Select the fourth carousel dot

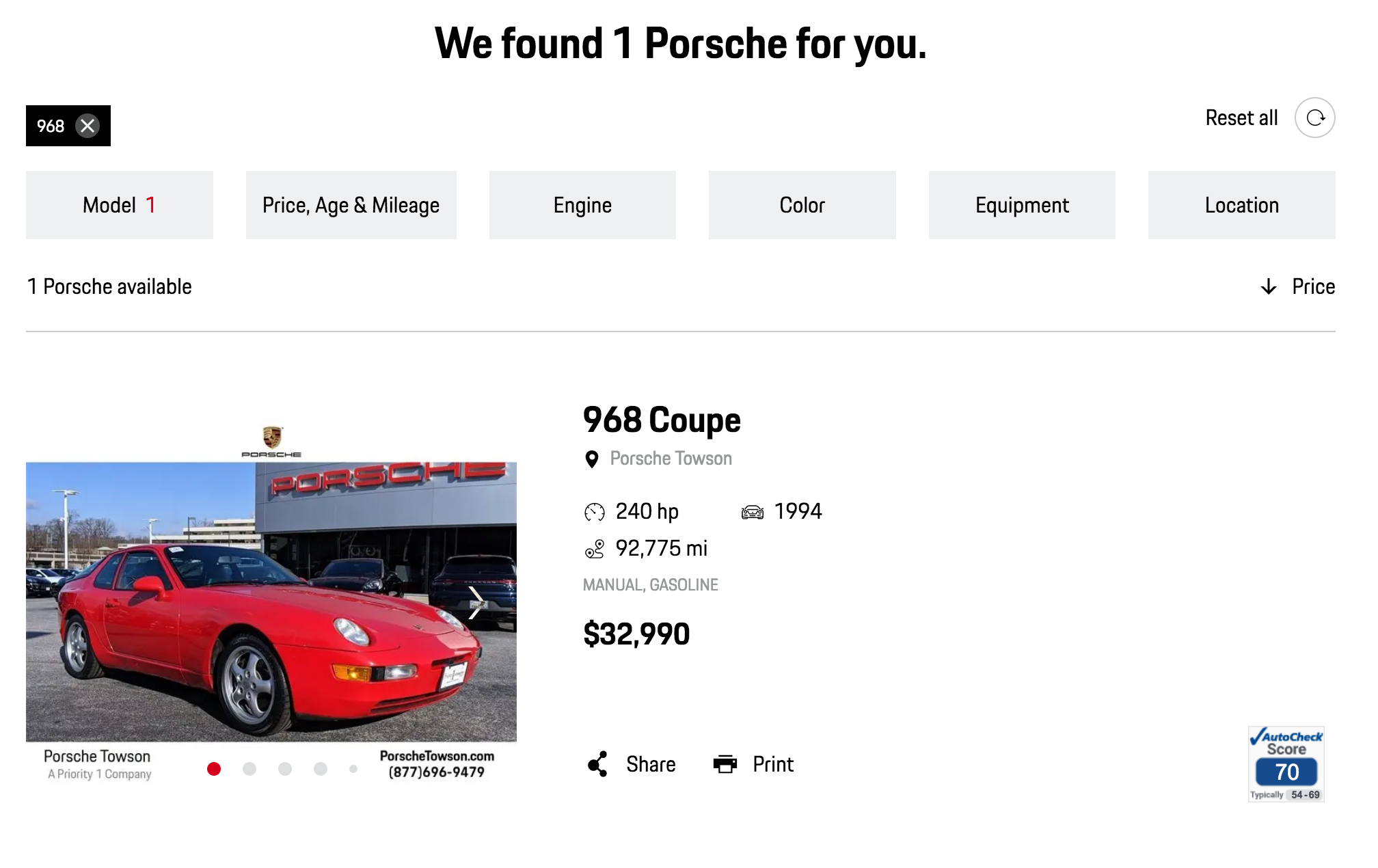[x=321, y=769]
